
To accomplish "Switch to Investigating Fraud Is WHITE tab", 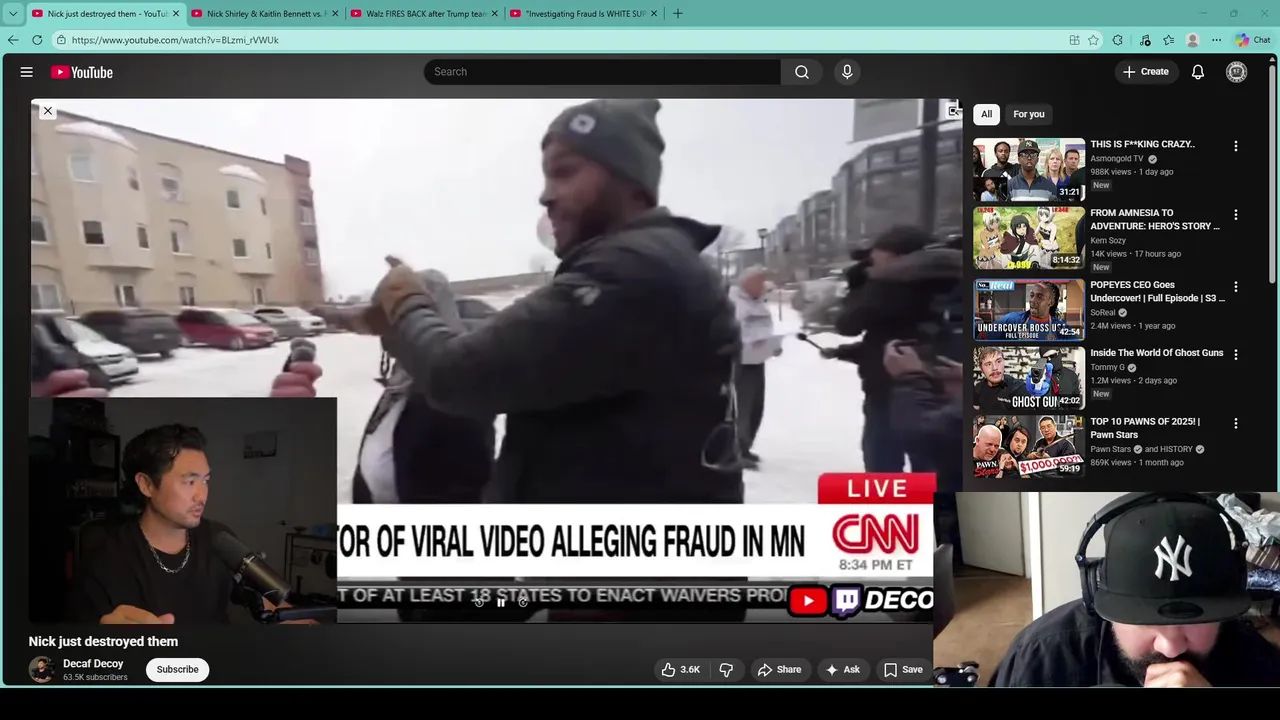I will (x=584, y=14).
